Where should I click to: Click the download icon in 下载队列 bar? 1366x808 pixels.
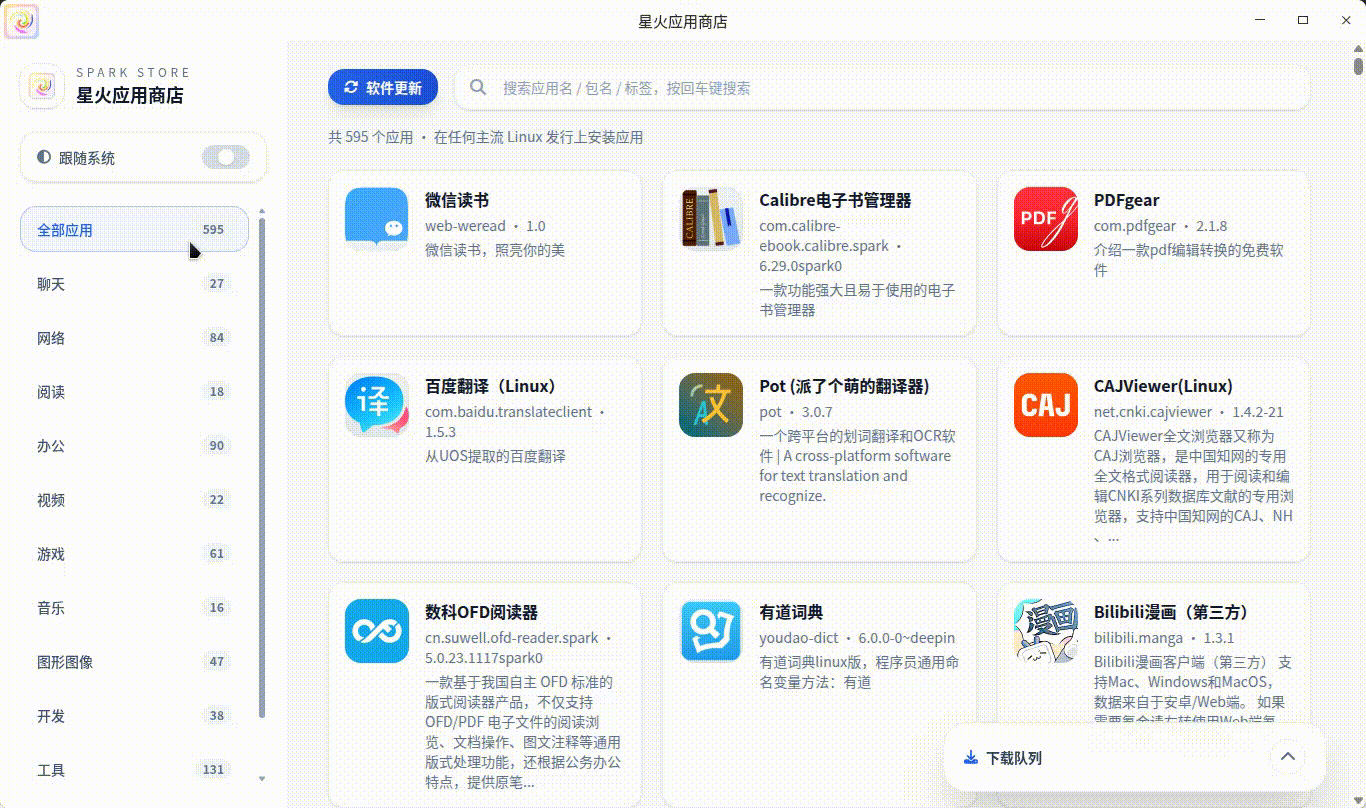click(x=968, y=757)
